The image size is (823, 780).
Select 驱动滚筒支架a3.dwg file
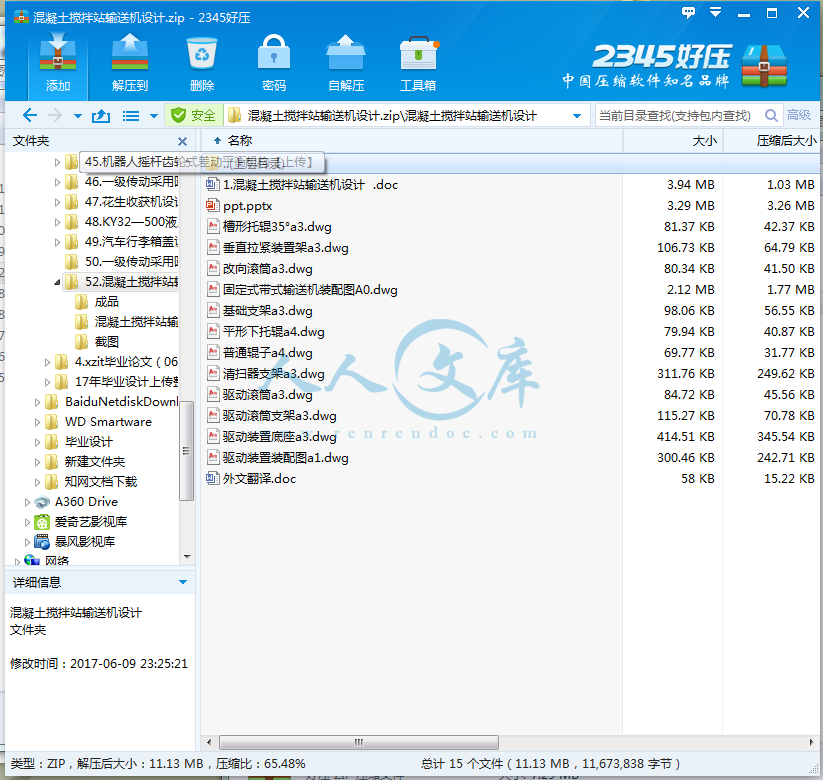click(279, 416)
